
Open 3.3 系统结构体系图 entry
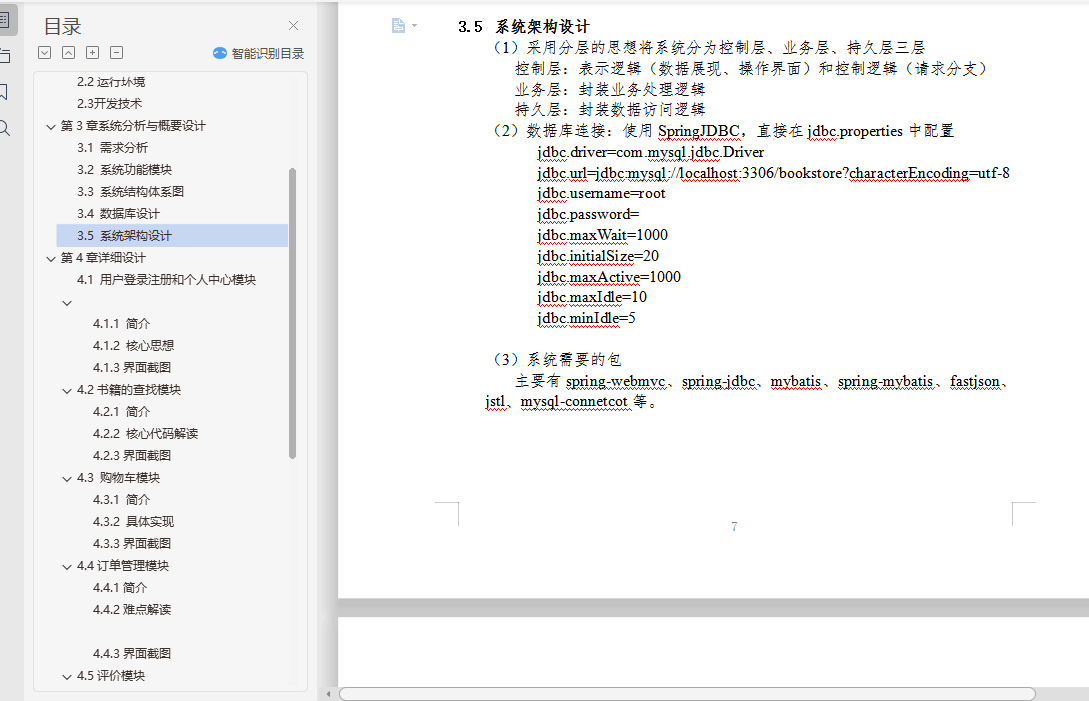[x=131, y=192]
